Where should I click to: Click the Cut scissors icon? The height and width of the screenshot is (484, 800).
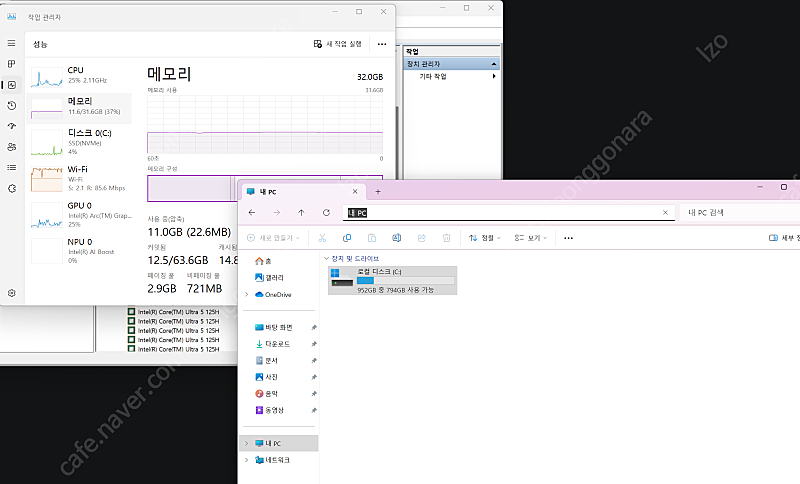click(x=322, y=238)
